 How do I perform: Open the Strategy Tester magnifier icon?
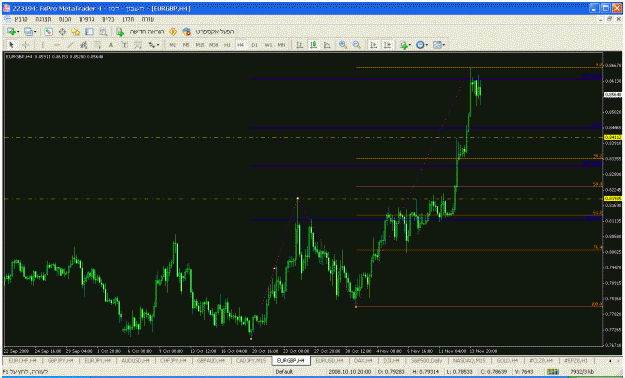coord(103,32)
